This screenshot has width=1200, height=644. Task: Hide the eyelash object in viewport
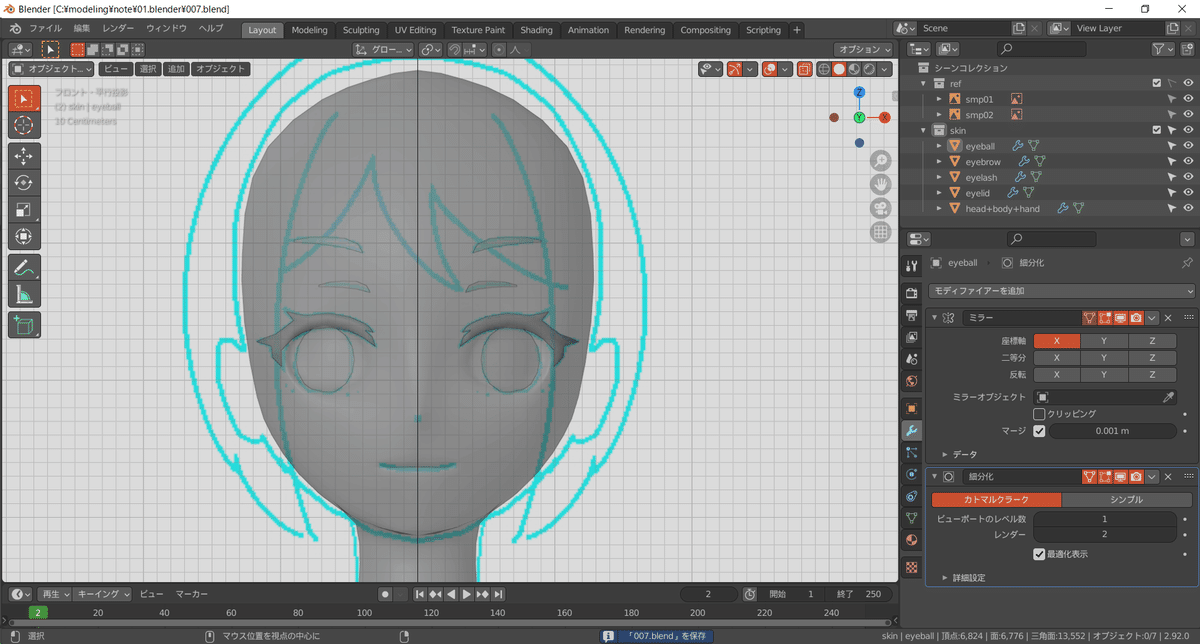tap(1188, 177)
